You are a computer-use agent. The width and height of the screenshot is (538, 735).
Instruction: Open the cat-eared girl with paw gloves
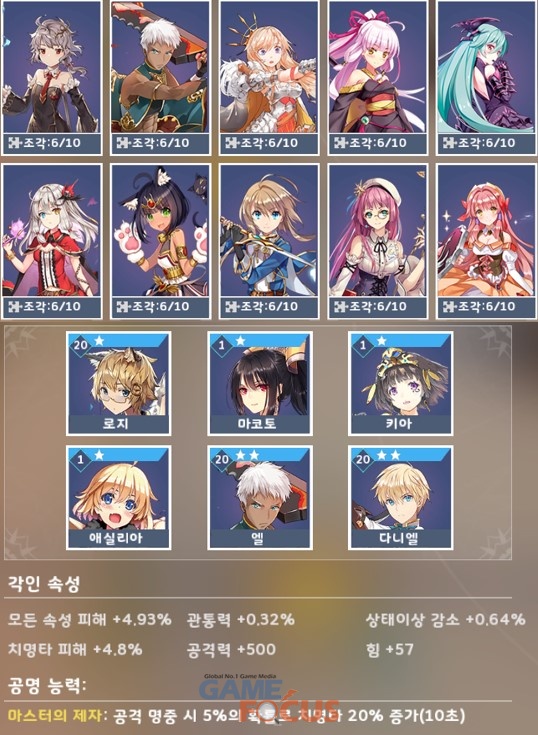click(160, 241)
